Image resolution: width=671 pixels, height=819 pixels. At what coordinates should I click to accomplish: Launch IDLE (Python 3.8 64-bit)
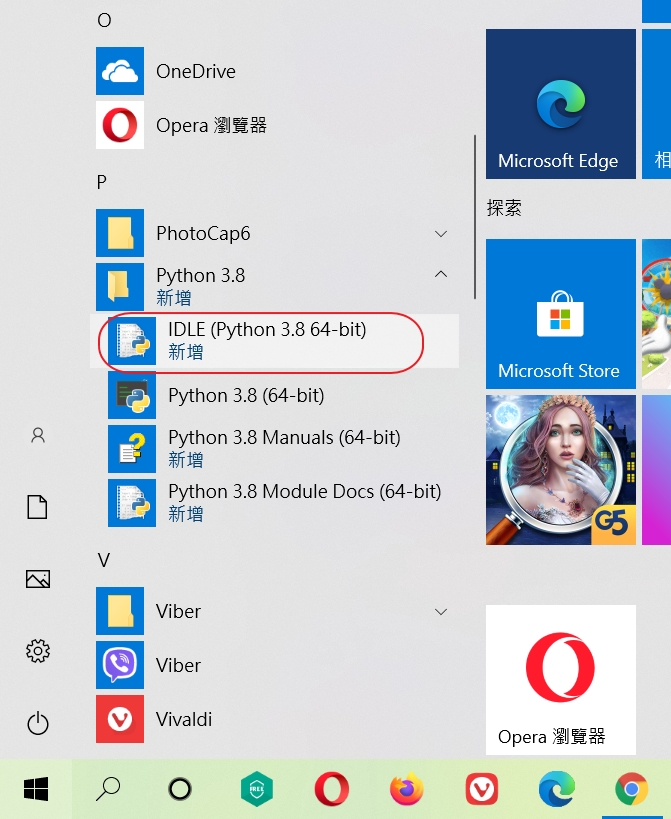275,341
